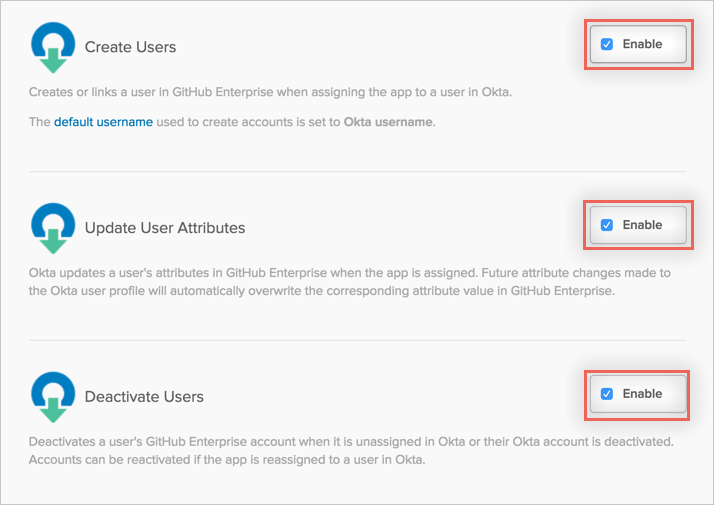This screenshot has height=505, width=714.
Task: Click the Create Users provisioning icon
Action: coord(50,46)
